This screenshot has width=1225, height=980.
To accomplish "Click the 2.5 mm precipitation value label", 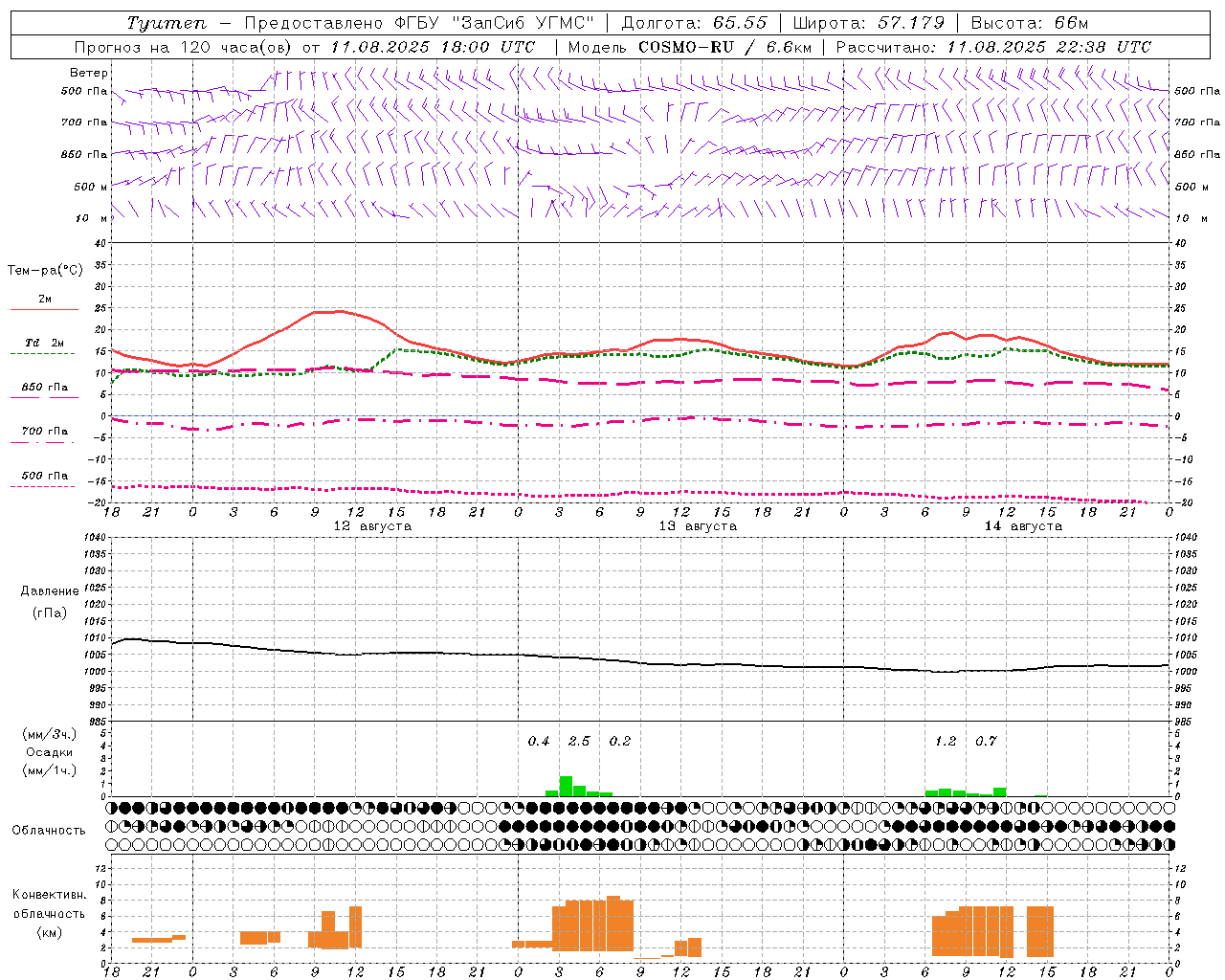I will pyautogui.click(x=579, y=741).
